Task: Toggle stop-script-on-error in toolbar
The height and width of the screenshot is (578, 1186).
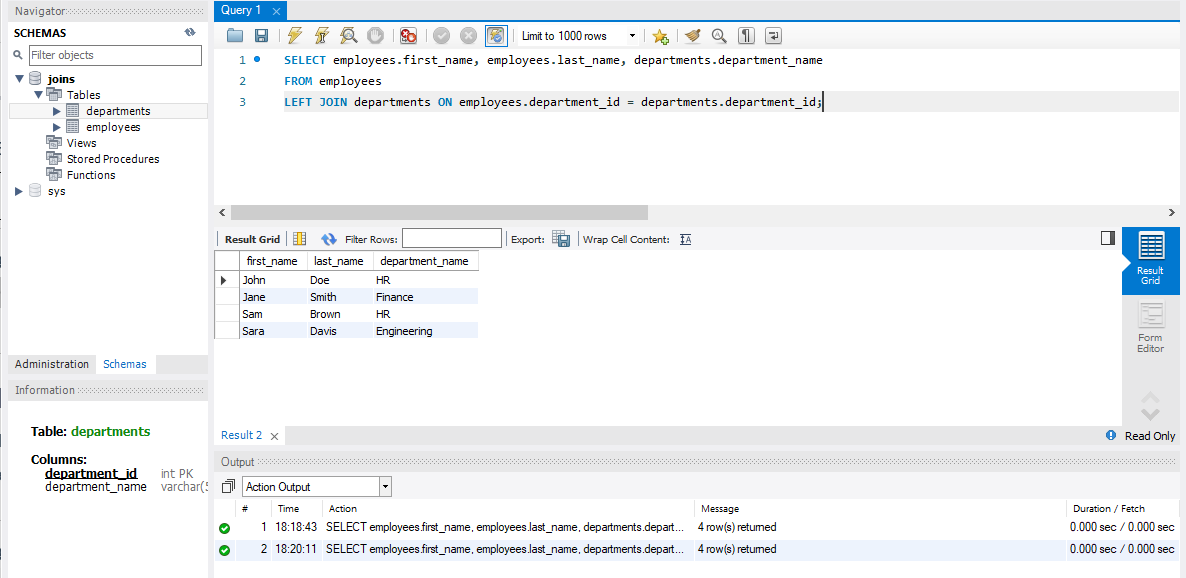Action: tap(408, 35)
